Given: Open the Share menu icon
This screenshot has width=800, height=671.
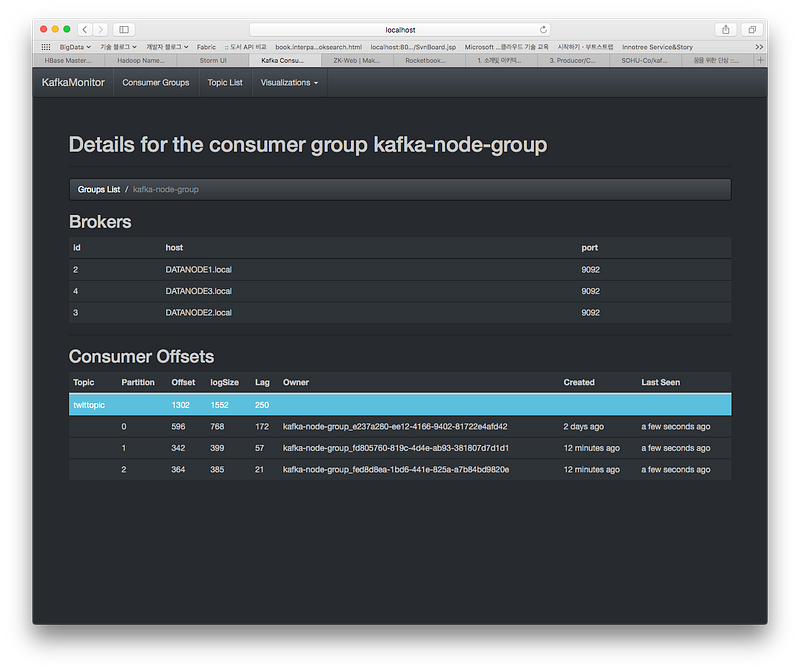Looking at the screenshot, I should (726, 30).
